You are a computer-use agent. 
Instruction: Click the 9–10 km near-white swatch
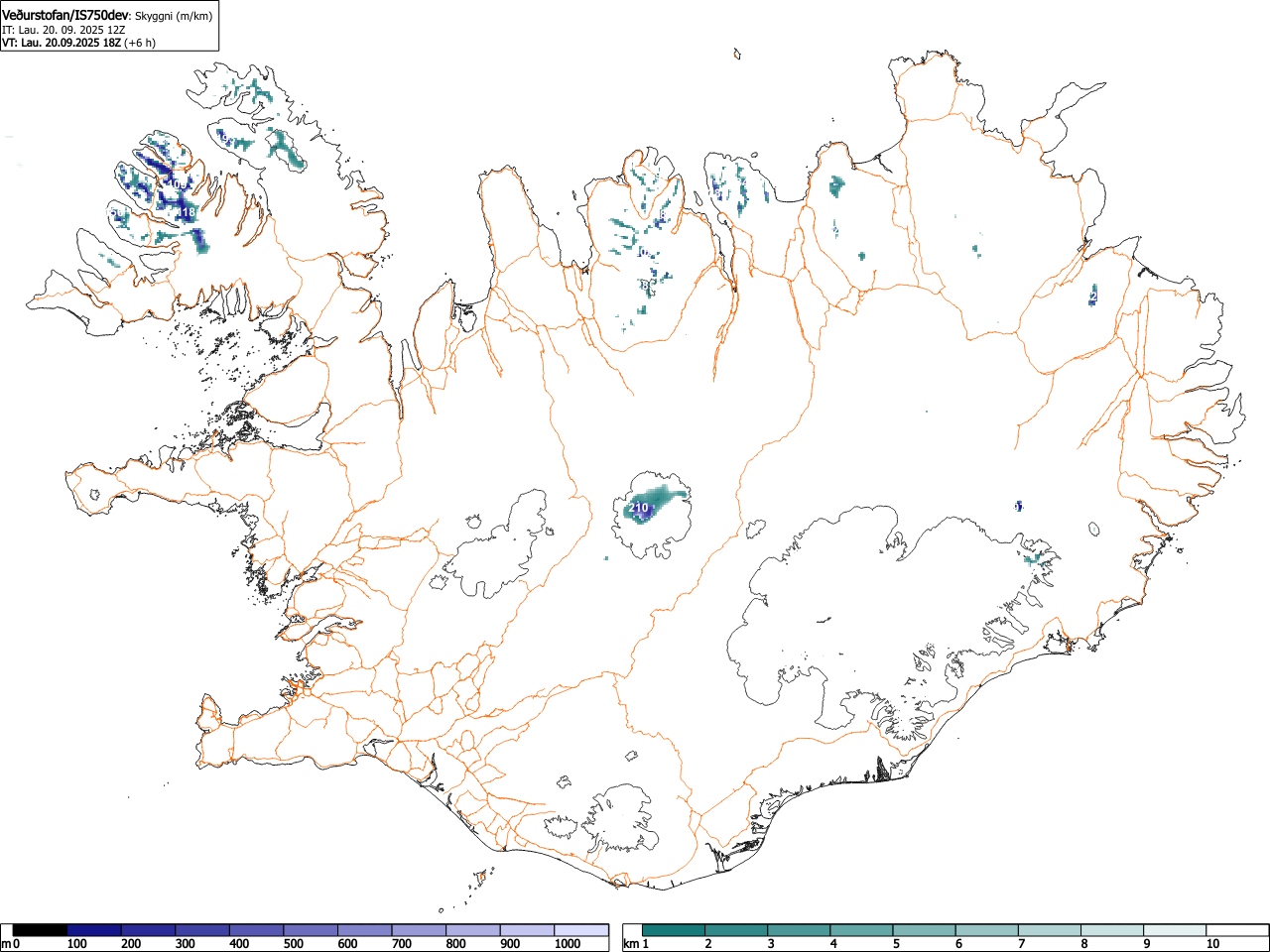click(x=1175, y=930)
